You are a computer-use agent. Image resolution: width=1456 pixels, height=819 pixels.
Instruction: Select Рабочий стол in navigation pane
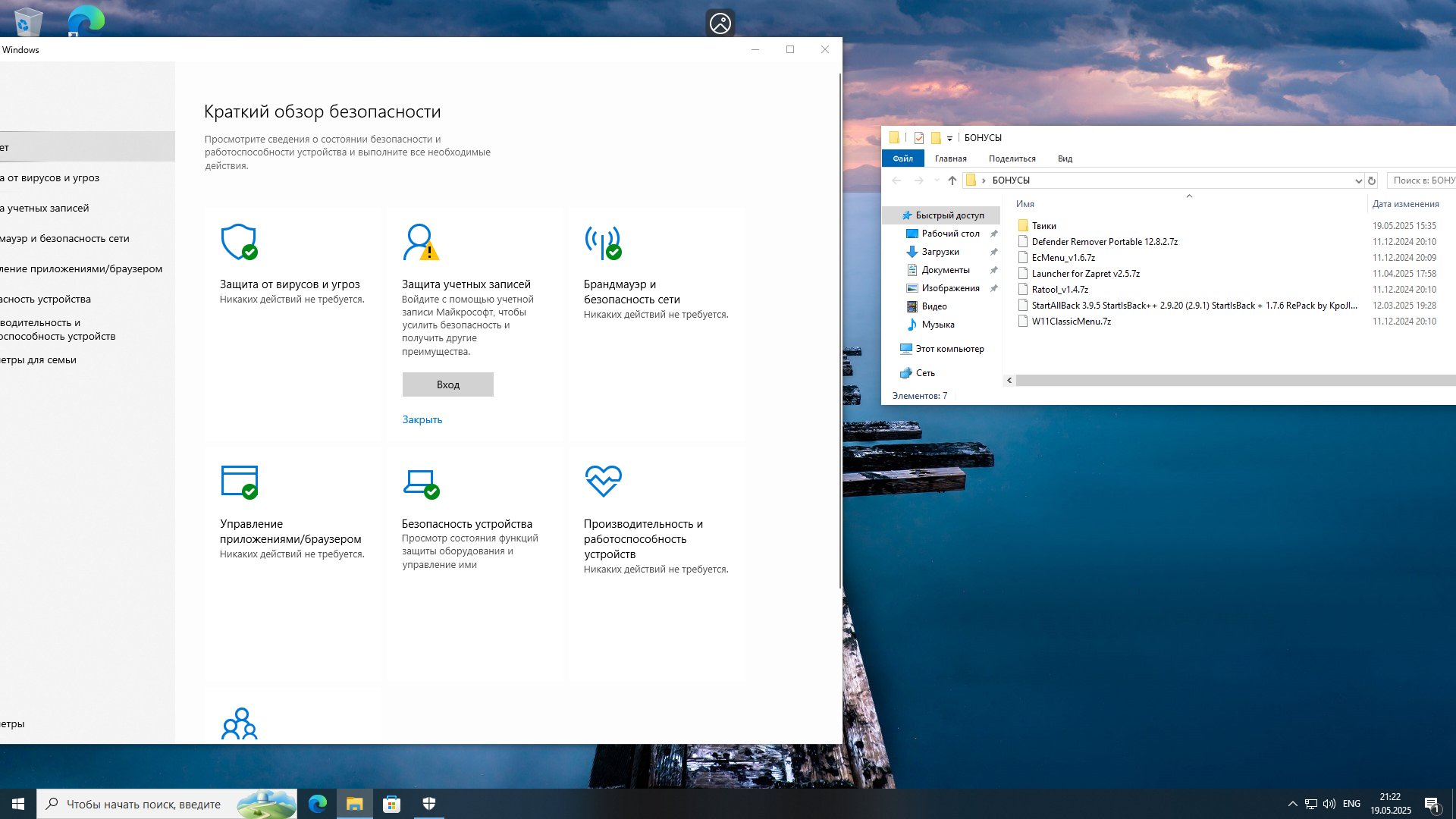pyautogui.click(x=950, y=234)
